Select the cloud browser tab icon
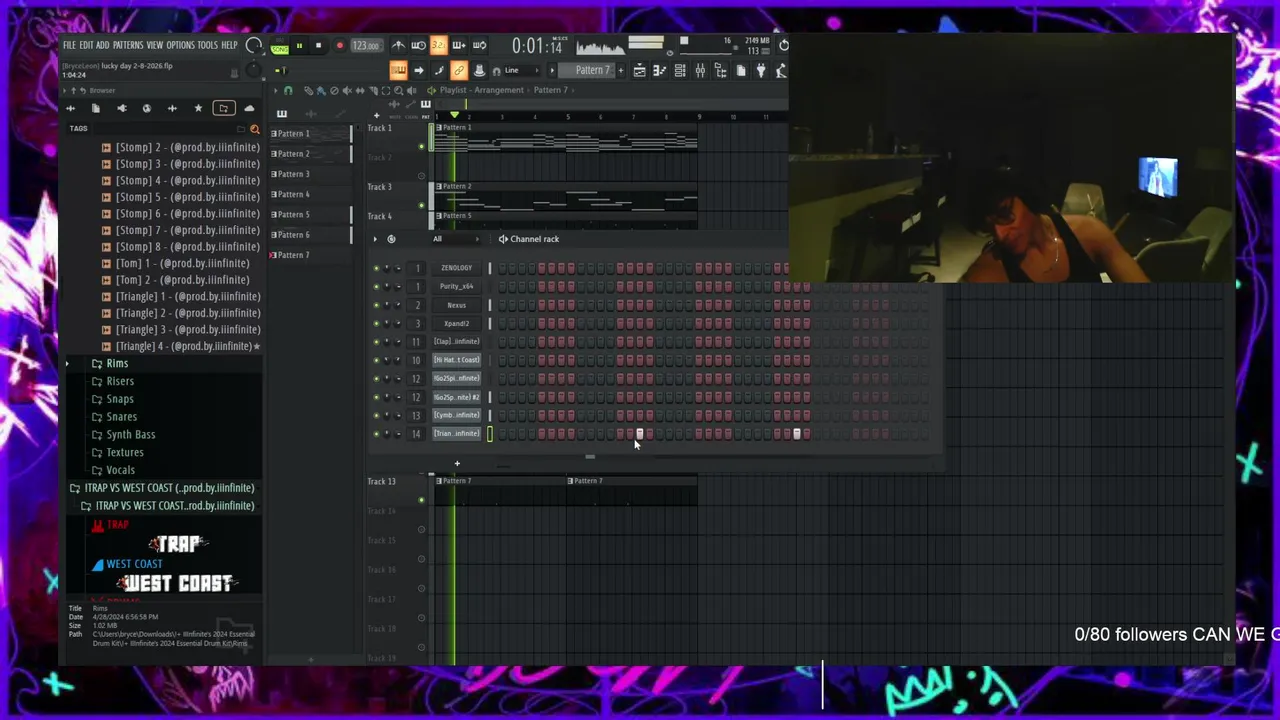The image size is (1280, 720). tap(249, 108)
